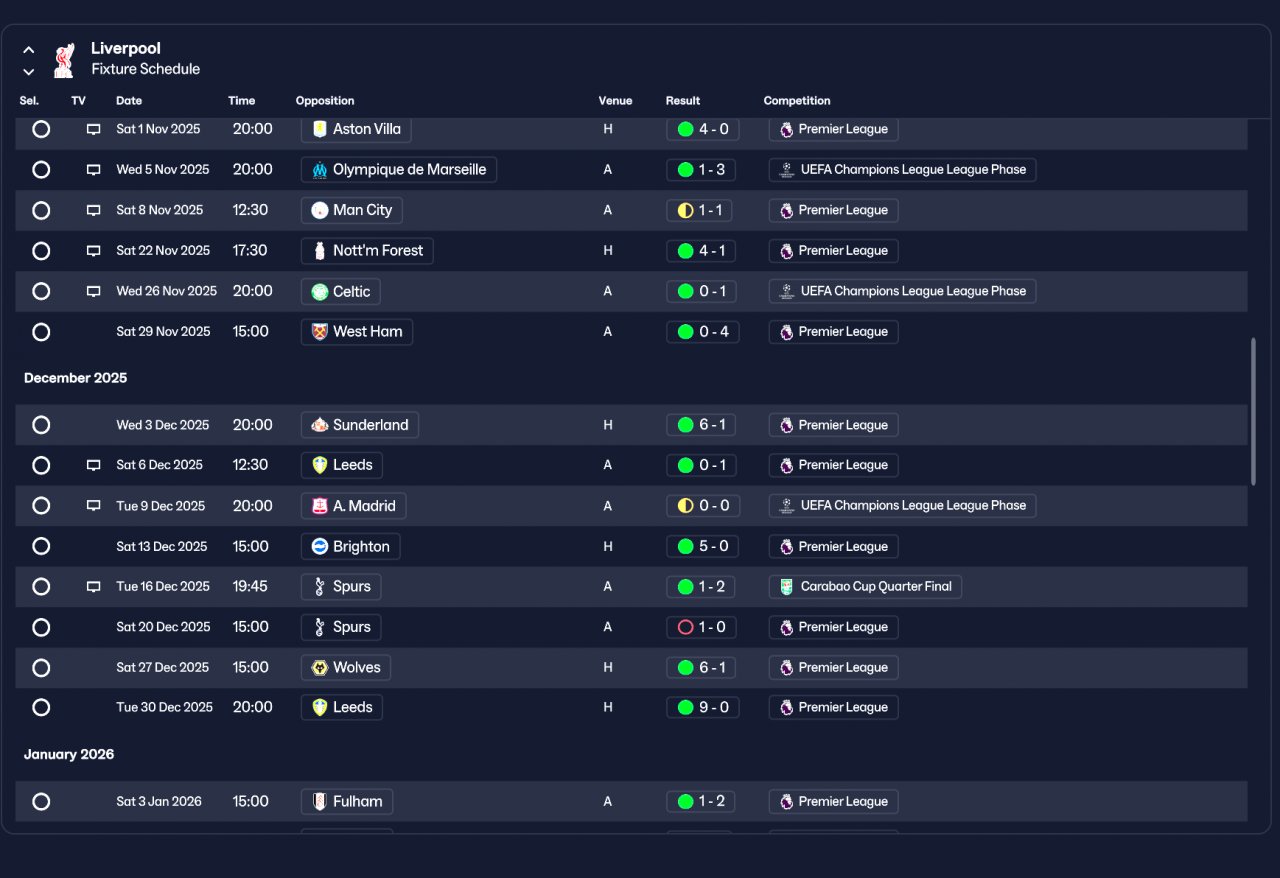This screenshot has height=878, width=1280.
Task: Sort by the Opposition column header
Action: (x=325, y=101)
